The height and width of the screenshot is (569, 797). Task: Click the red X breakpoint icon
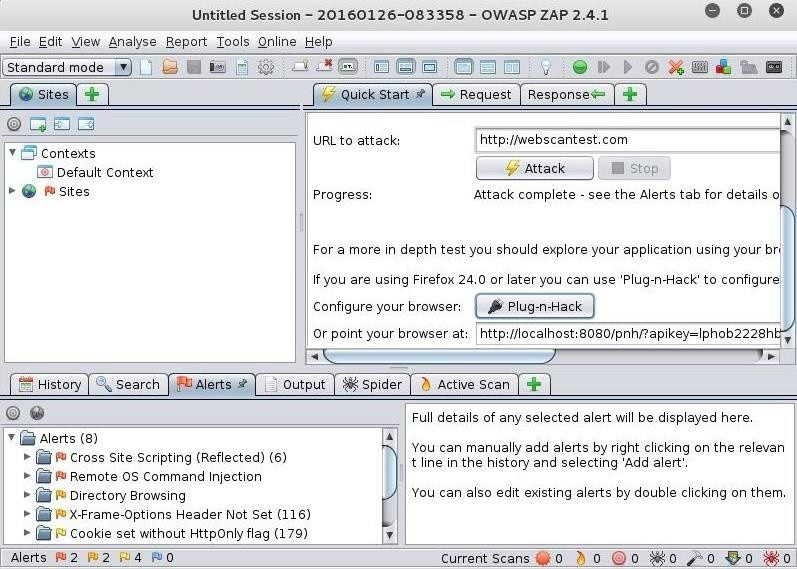676,67
